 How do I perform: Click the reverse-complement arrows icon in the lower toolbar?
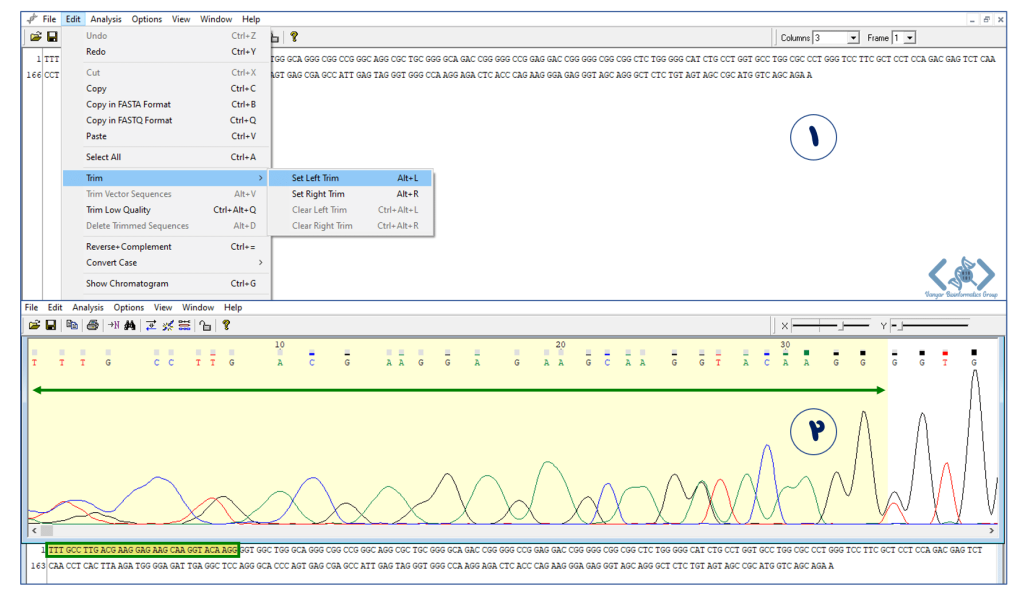(x=151, y=325)
